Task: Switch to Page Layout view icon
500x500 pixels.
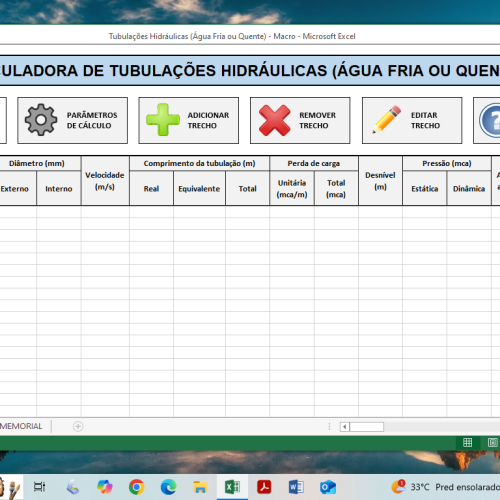Action: (492, 442)
